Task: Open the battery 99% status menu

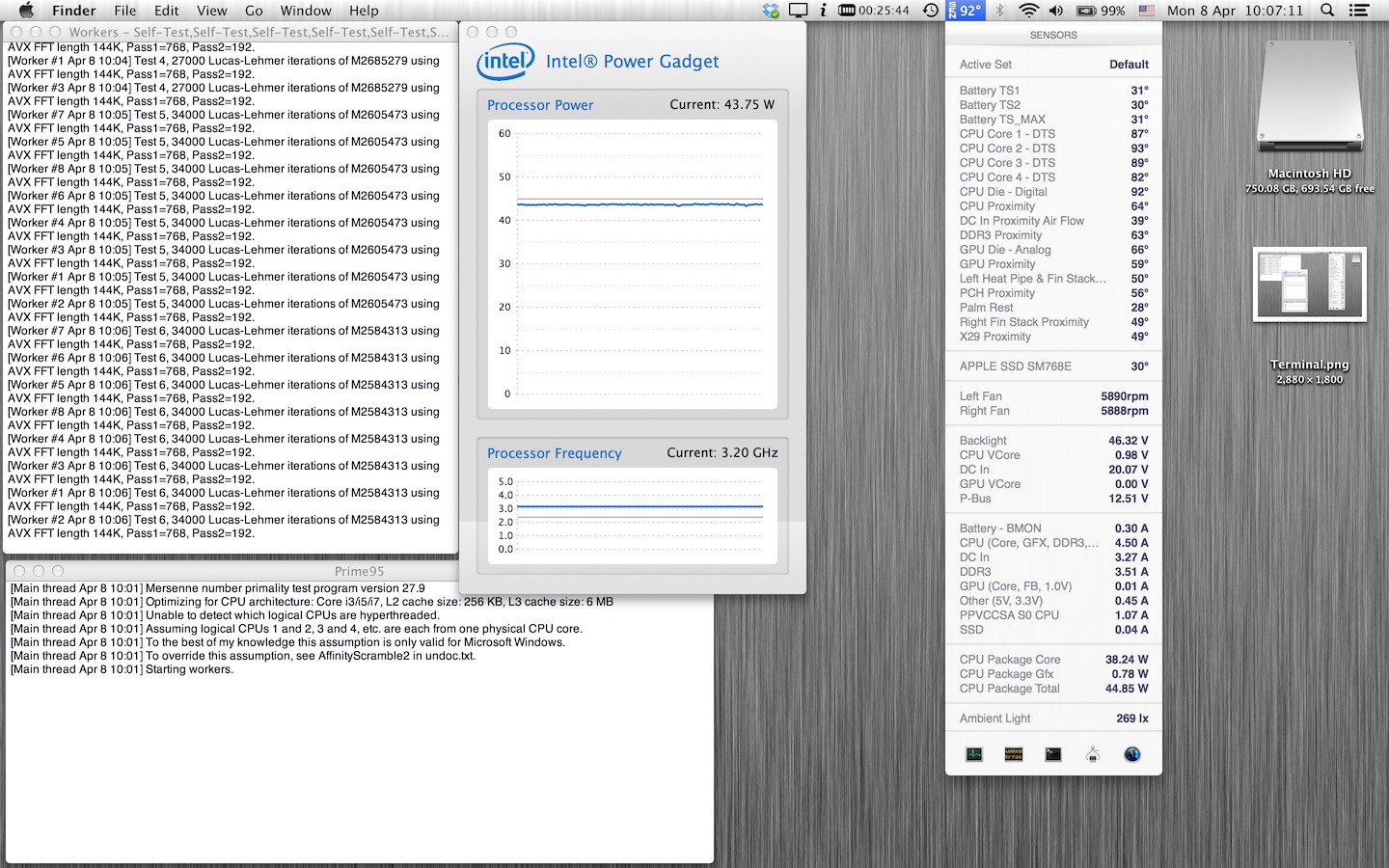Action: point(1101,11)
